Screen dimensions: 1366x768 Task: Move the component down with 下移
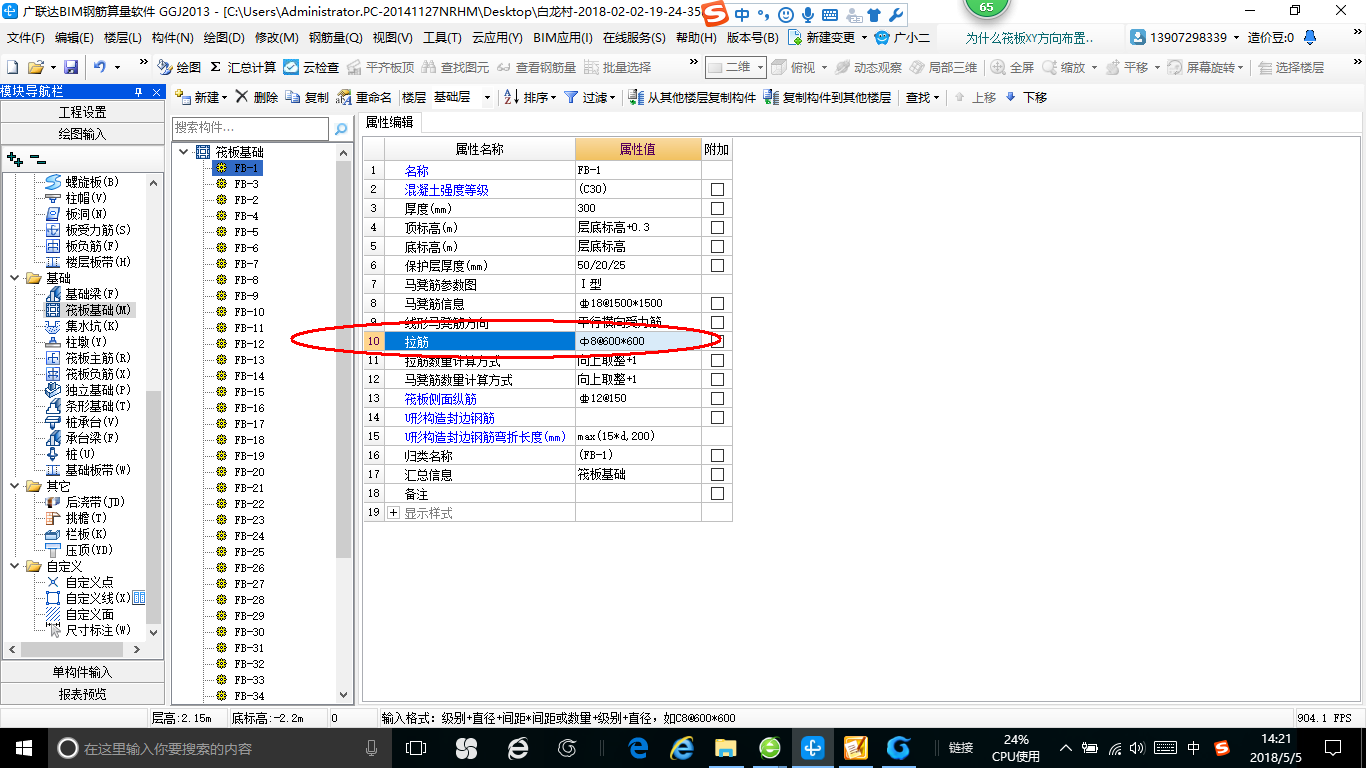pos(1026,97)
